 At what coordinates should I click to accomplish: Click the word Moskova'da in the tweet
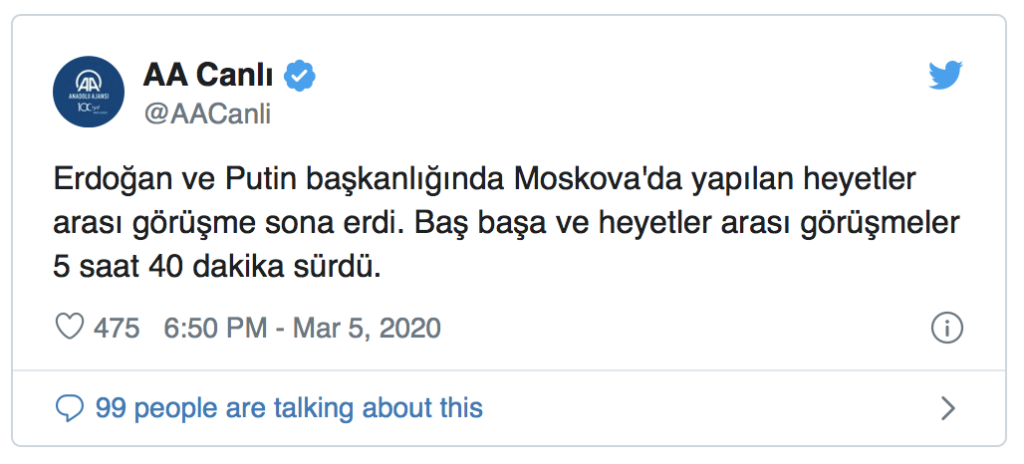593,179
